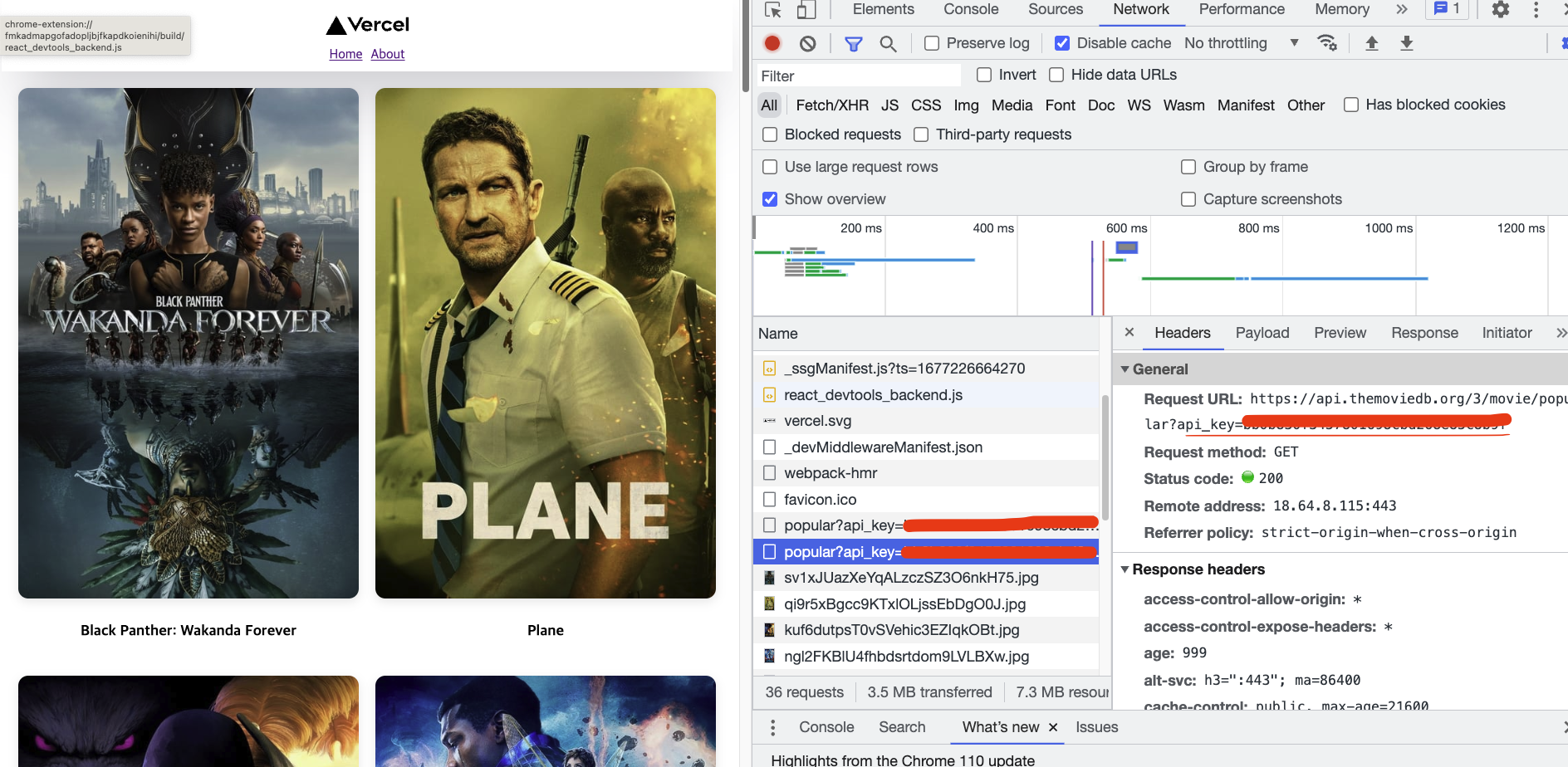The width and height of the screenshot is (1568, 767).
Task: Select the kuf6dutpsT0vSVehic3EZIqkOBt.jpg request
Action: [x=926, y=630]
